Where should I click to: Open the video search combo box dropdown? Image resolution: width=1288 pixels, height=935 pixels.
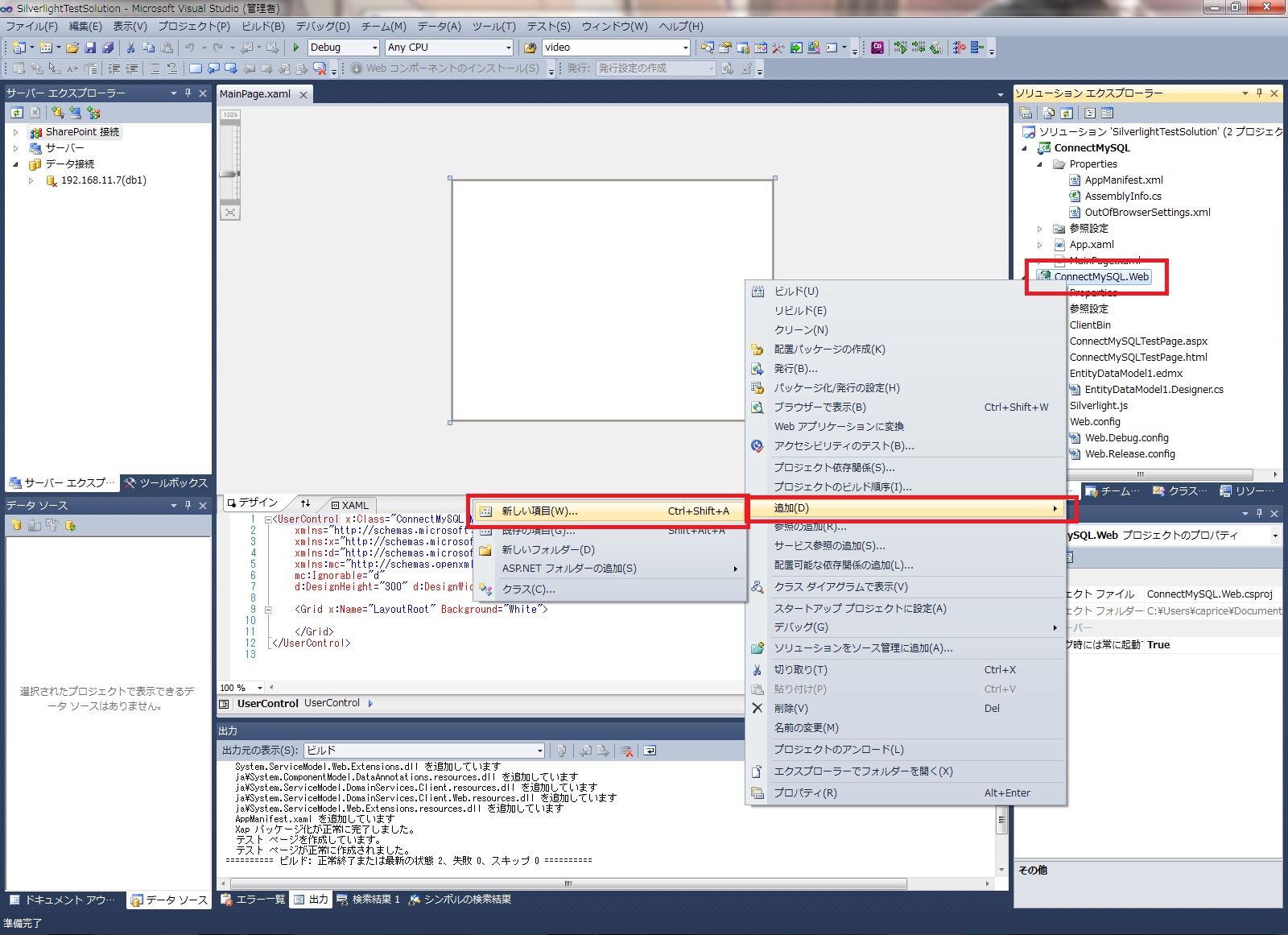click(x=685, y=48)
